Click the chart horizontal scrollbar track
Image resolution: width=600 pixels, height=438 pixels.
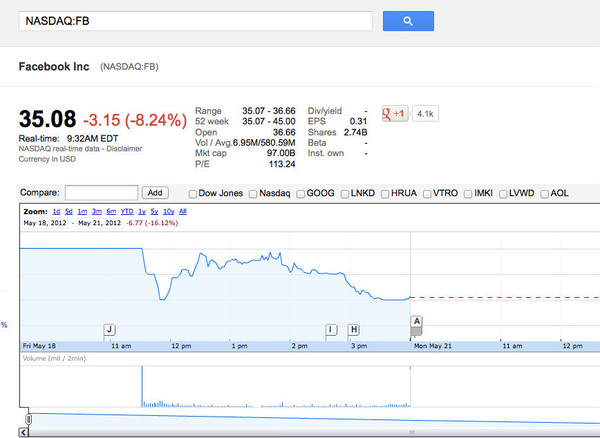pyautogui.click(x=314, y=433)
